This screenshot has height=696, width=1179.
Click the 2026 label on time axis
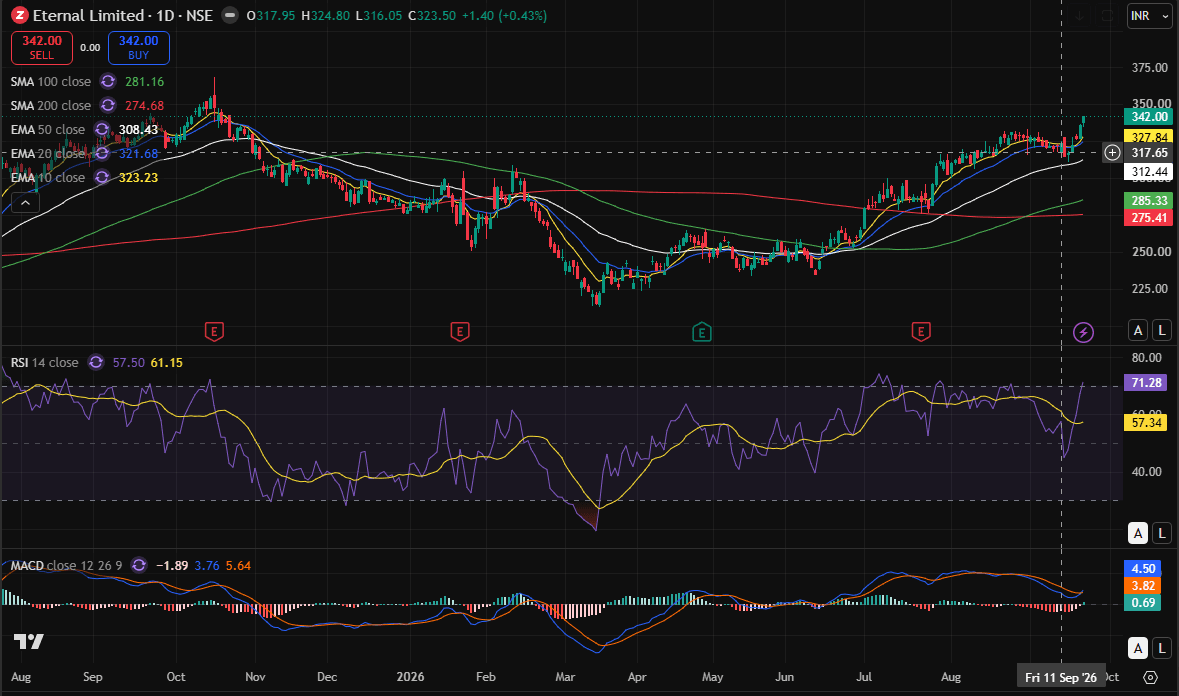pyautogui.click(x=411, y=676)
